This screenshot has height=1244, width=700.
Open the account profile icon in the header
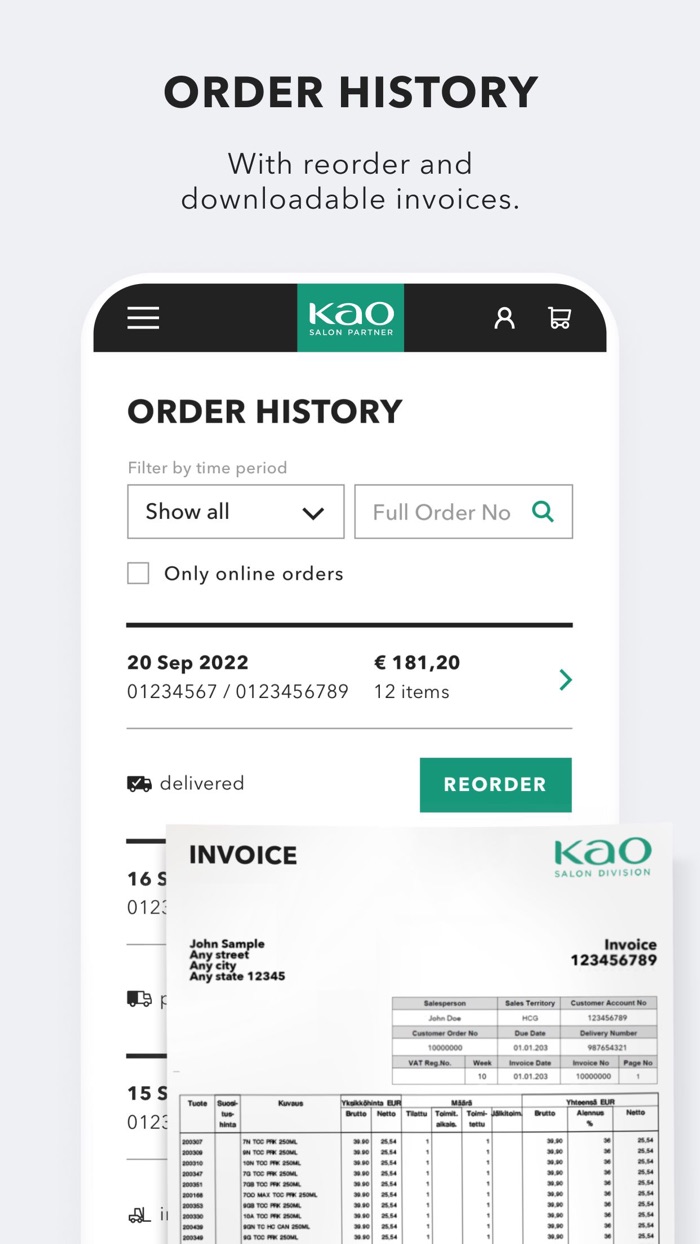pos(505,317)
